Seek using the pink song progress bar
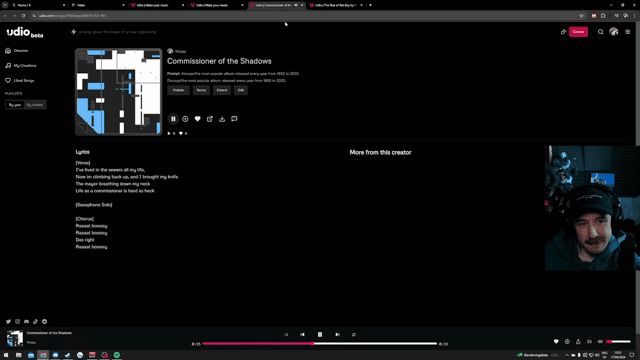The image size is (640, 360). click(x=320, y=344)
